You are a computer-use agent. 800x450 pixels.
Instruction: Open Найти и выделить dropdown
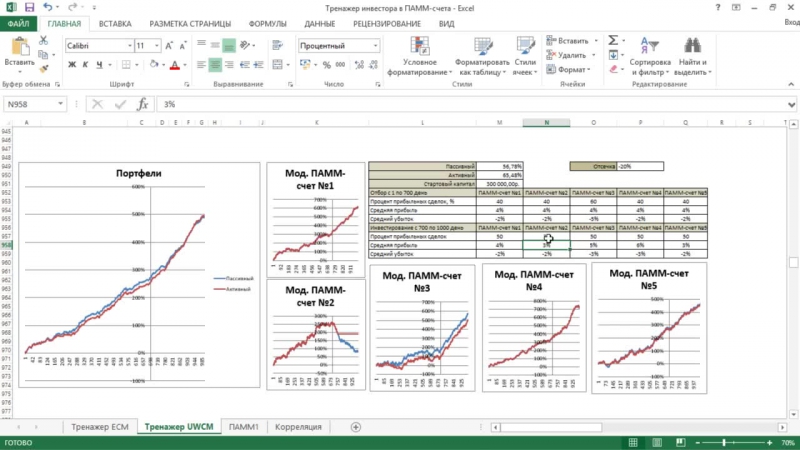tap(692, 56)
